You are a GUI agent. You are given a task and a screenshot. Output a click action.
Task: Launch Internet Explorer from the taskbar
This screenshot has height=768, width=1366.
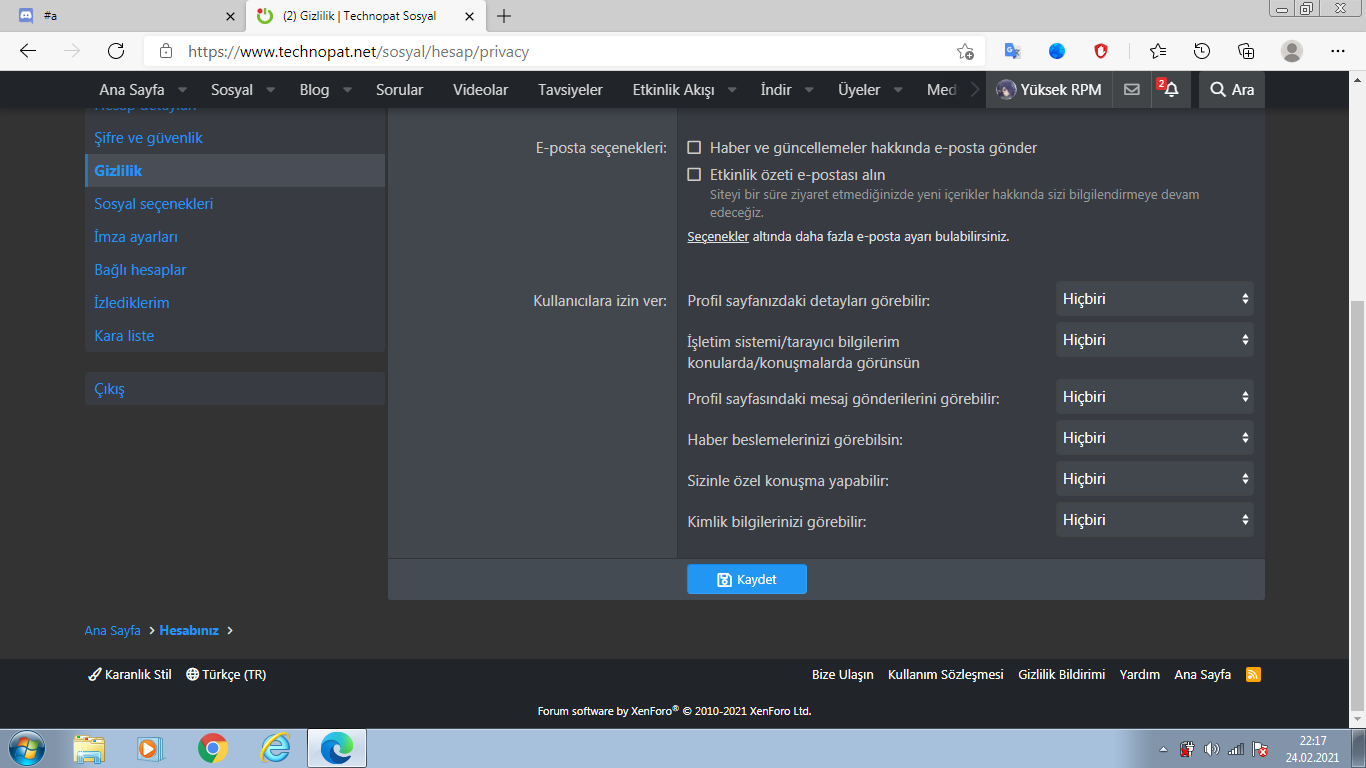point(275,748)
